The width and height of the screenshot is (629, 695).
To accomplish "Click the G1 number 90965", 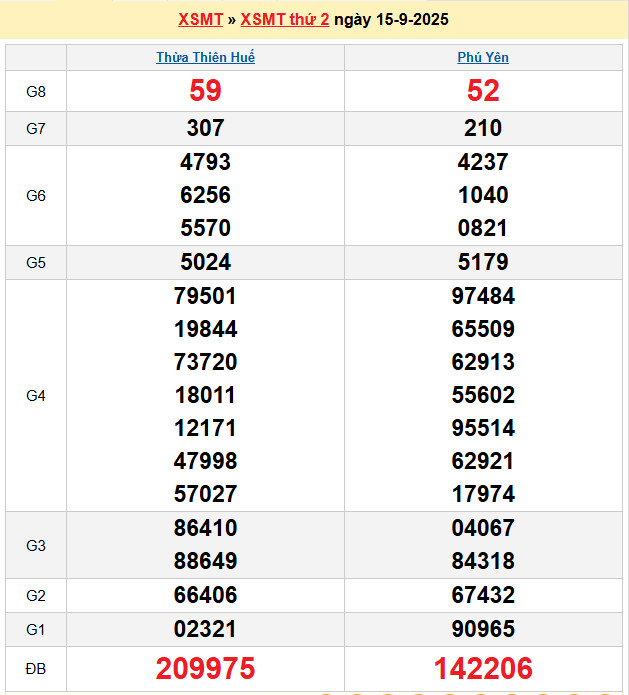I will pyautogui.click(x=483, y=629).
